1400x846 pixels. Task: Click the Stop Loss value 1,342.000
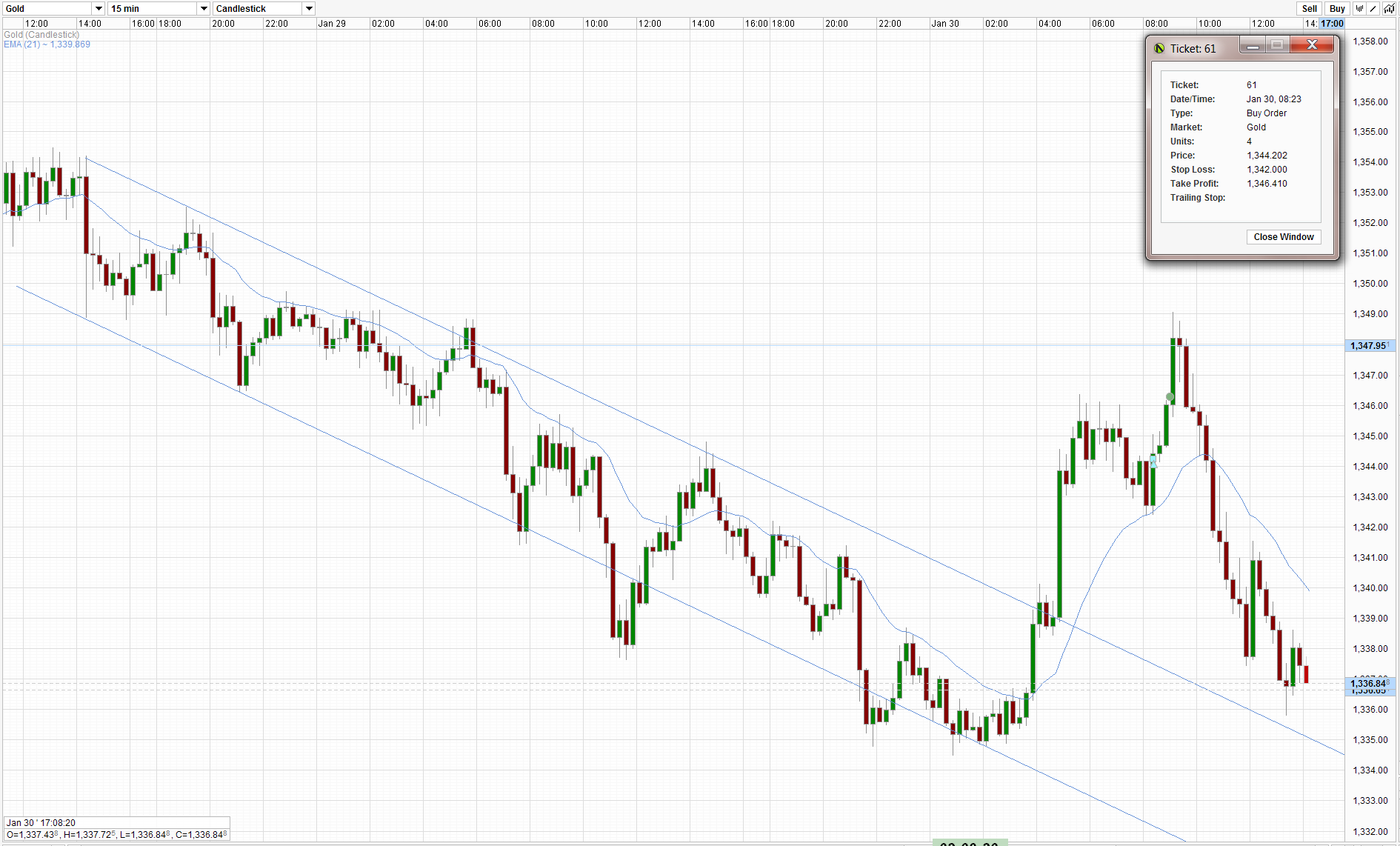pyautogui.click(x=1267, y=170)
